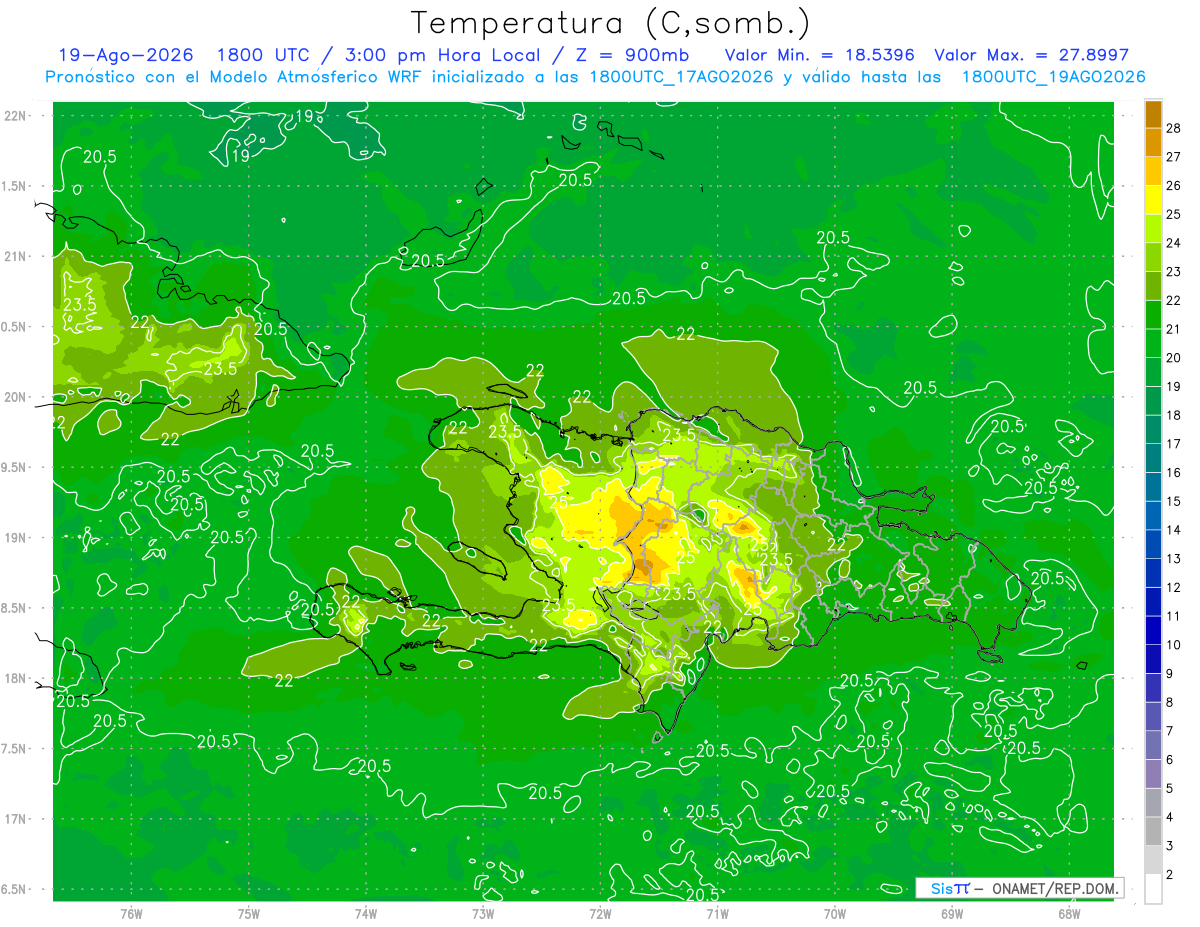Click the '10' label on the color scale
The image size is (1200, 927).
pyautogui.click(x=1173, y=645)
